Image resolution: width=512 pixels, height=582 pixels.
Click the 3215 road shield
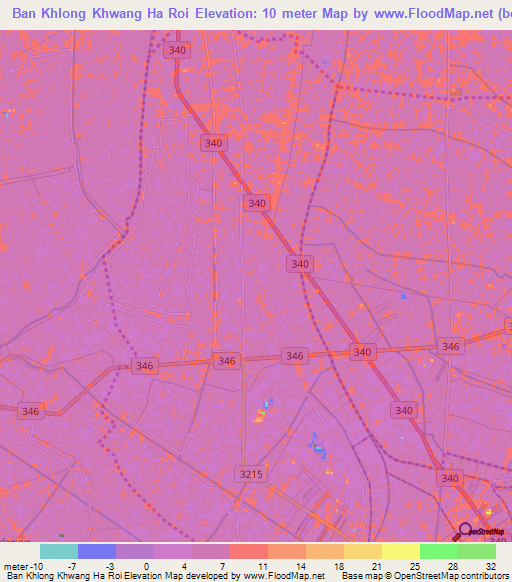[x=251, y=474]
